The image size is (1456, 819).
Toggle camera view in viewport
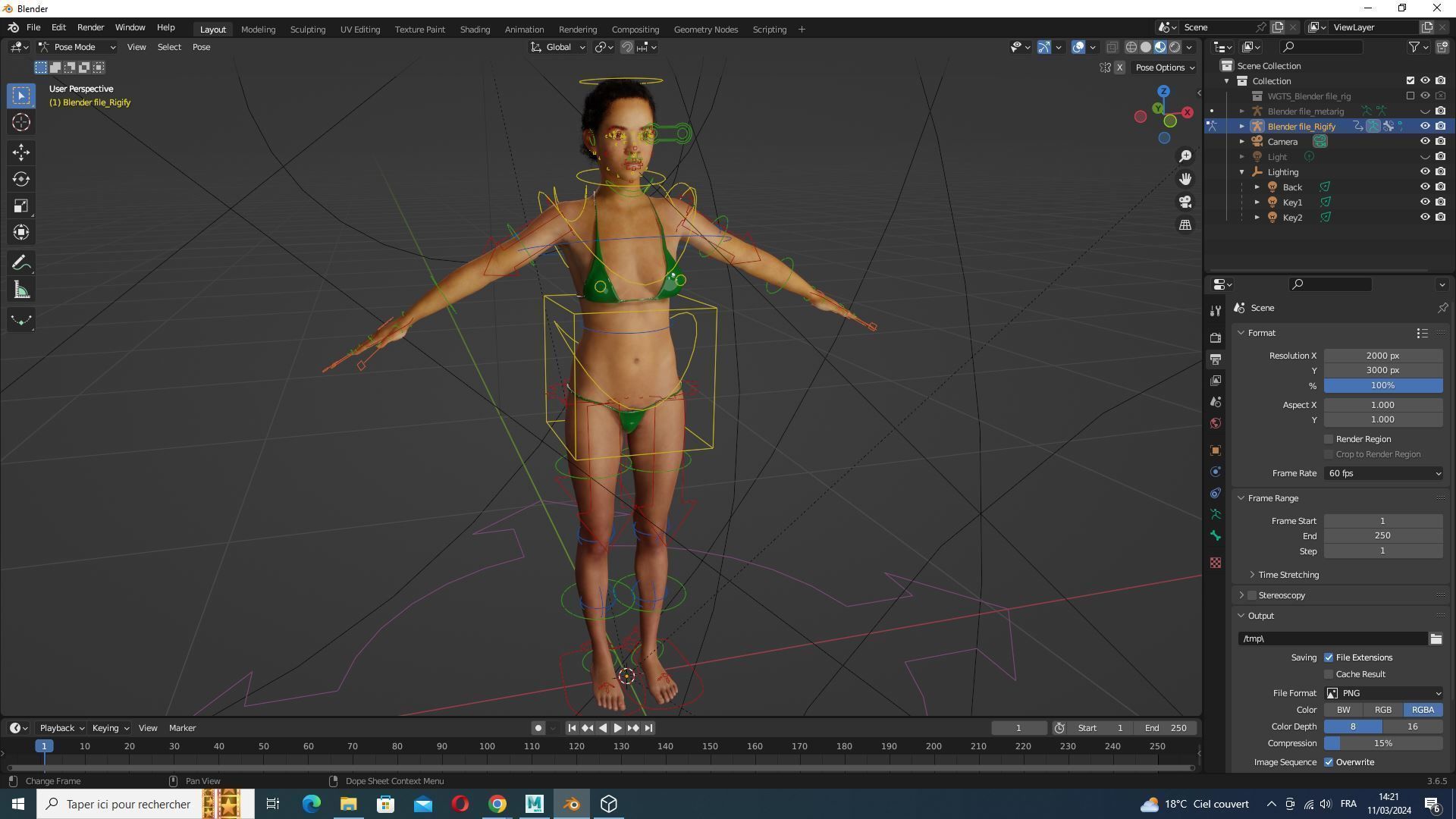[1185, 202]
